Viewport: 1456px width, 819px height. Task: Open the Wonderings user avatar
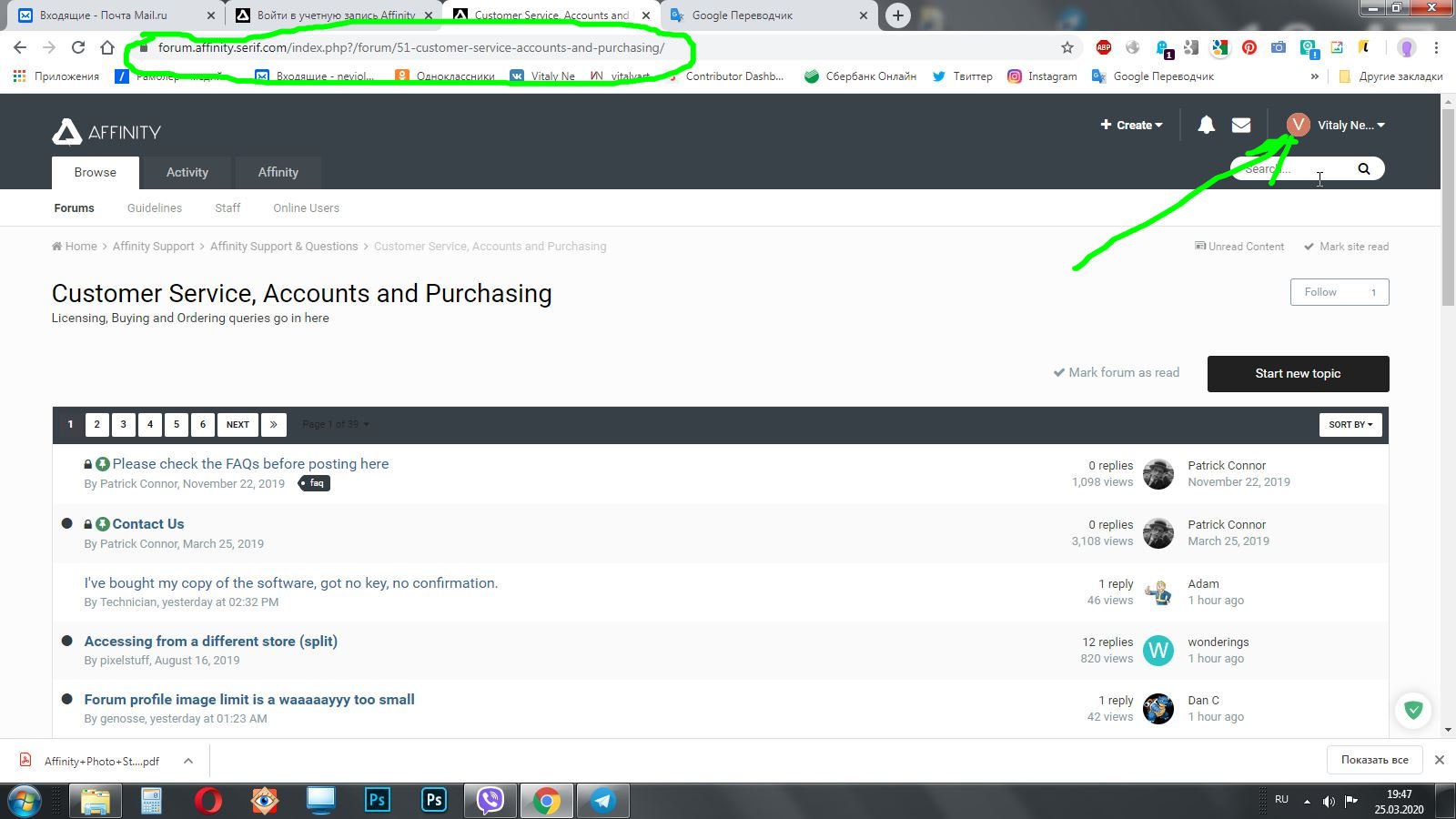point(1158,650)
